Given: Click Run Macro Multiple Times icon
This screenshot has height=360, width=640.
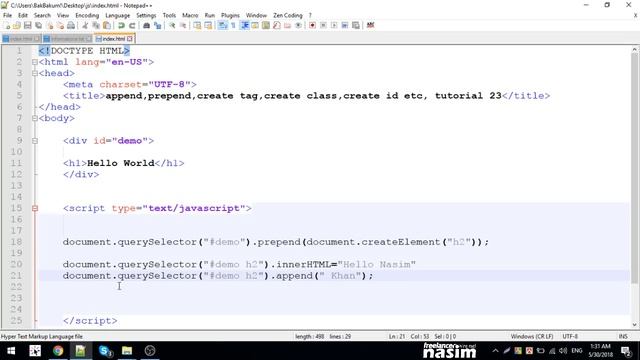Looking at the screenshot, I should tap(345, 25).
